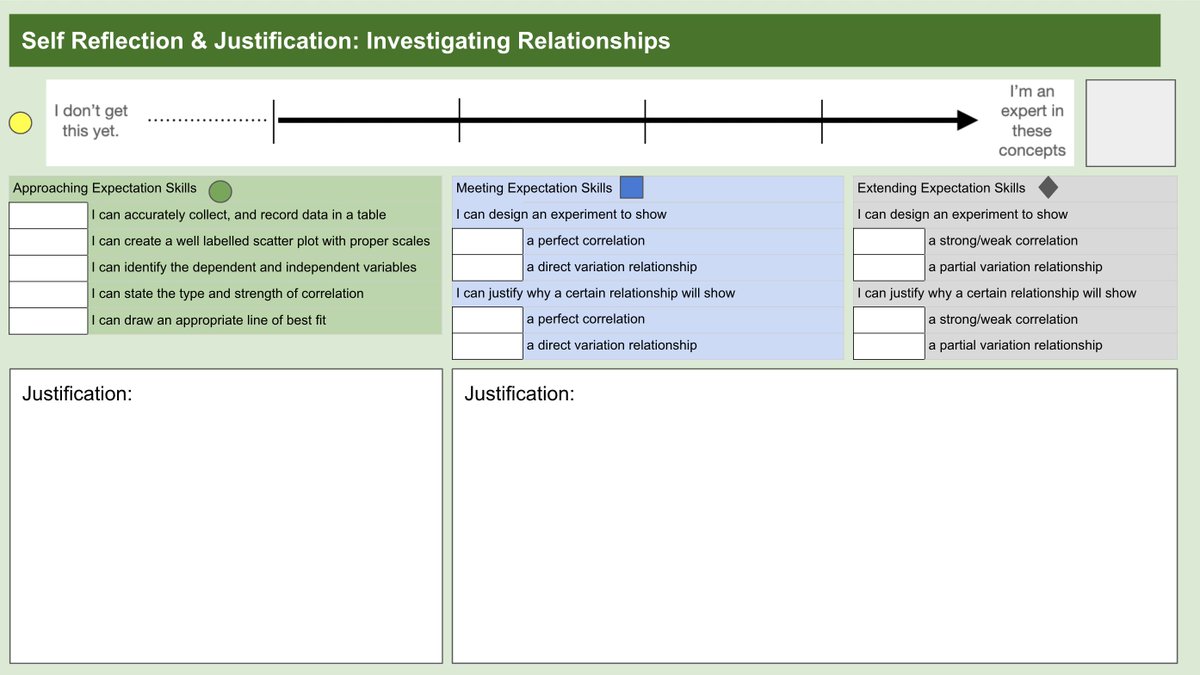The height and width of the screenshot is (675, 1200).
Task: Click the I'm an expert in these concepts label
Action: [x=1032, y=120]
